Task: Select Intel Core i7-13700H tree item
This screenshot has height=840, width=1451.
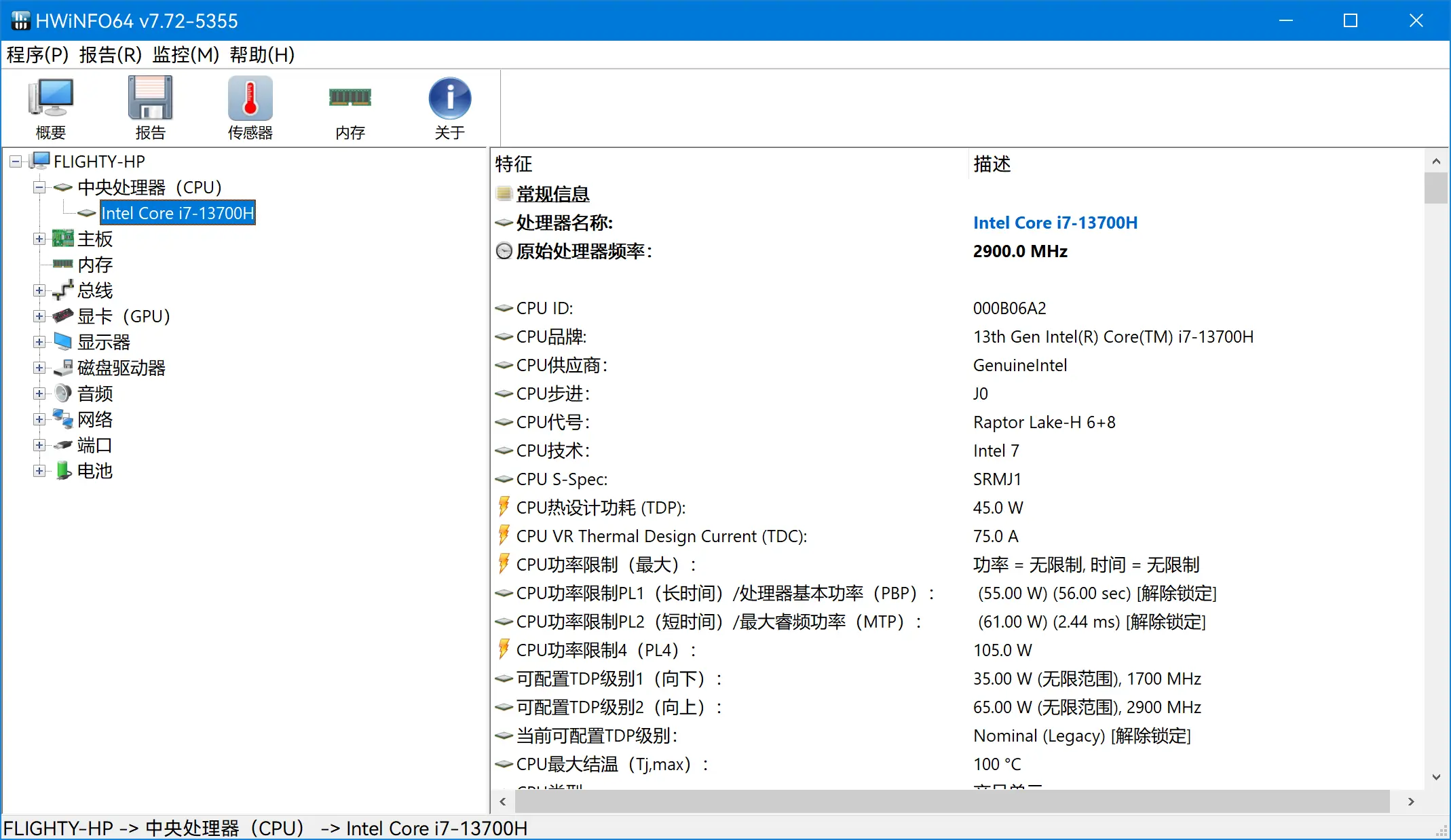Action: (x=178, y=213)
